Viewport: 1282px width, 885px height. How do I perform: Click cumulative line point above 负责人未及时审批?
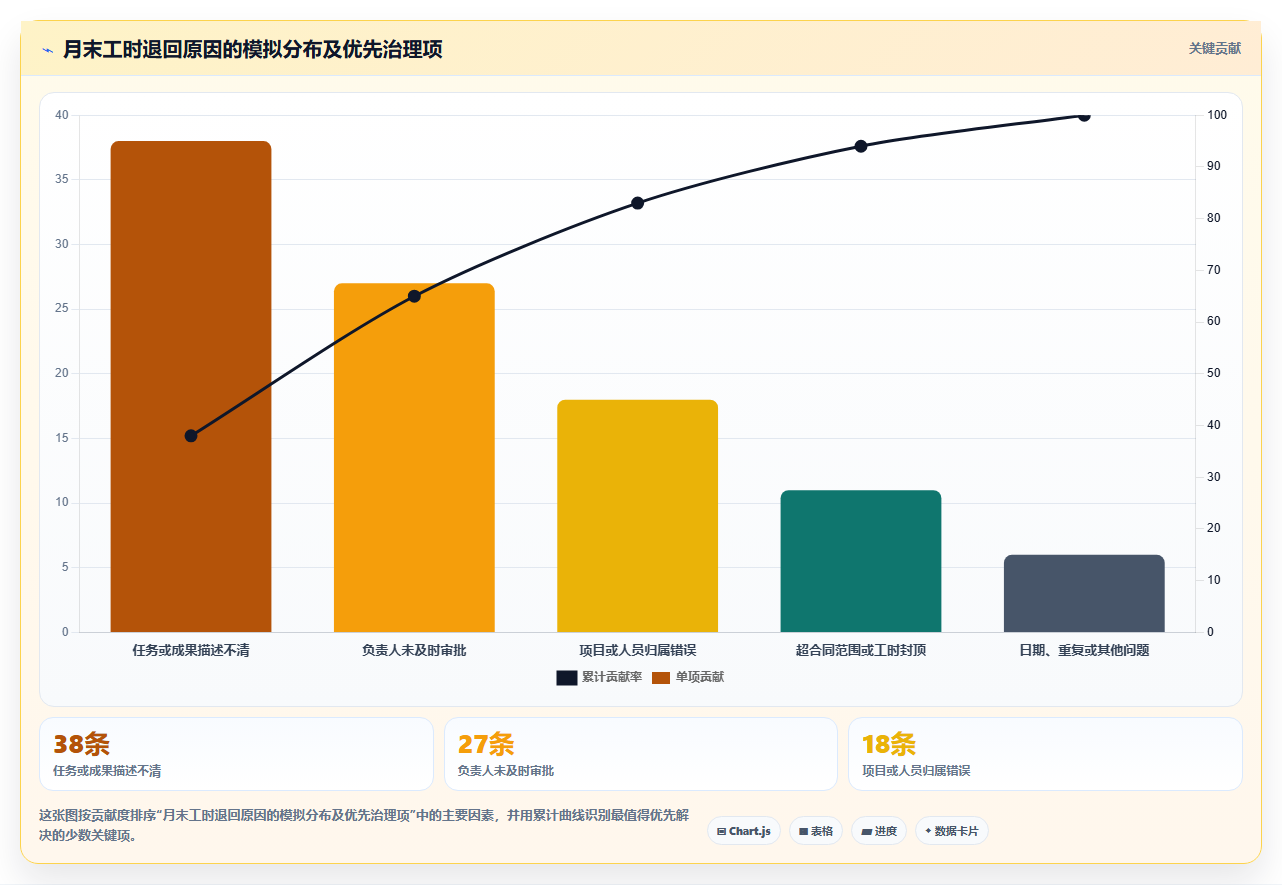pos(414,296)
